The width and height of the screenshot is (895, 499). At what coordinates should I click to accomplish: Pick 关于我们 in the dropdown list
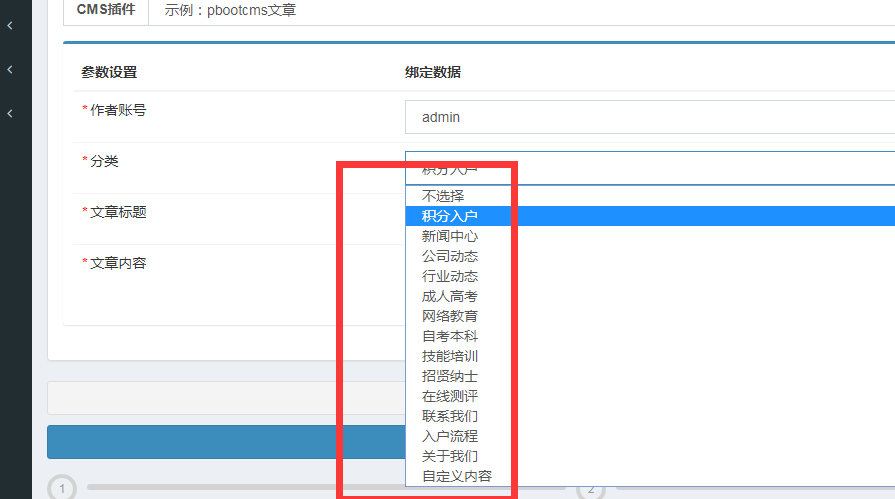point(450,456)
